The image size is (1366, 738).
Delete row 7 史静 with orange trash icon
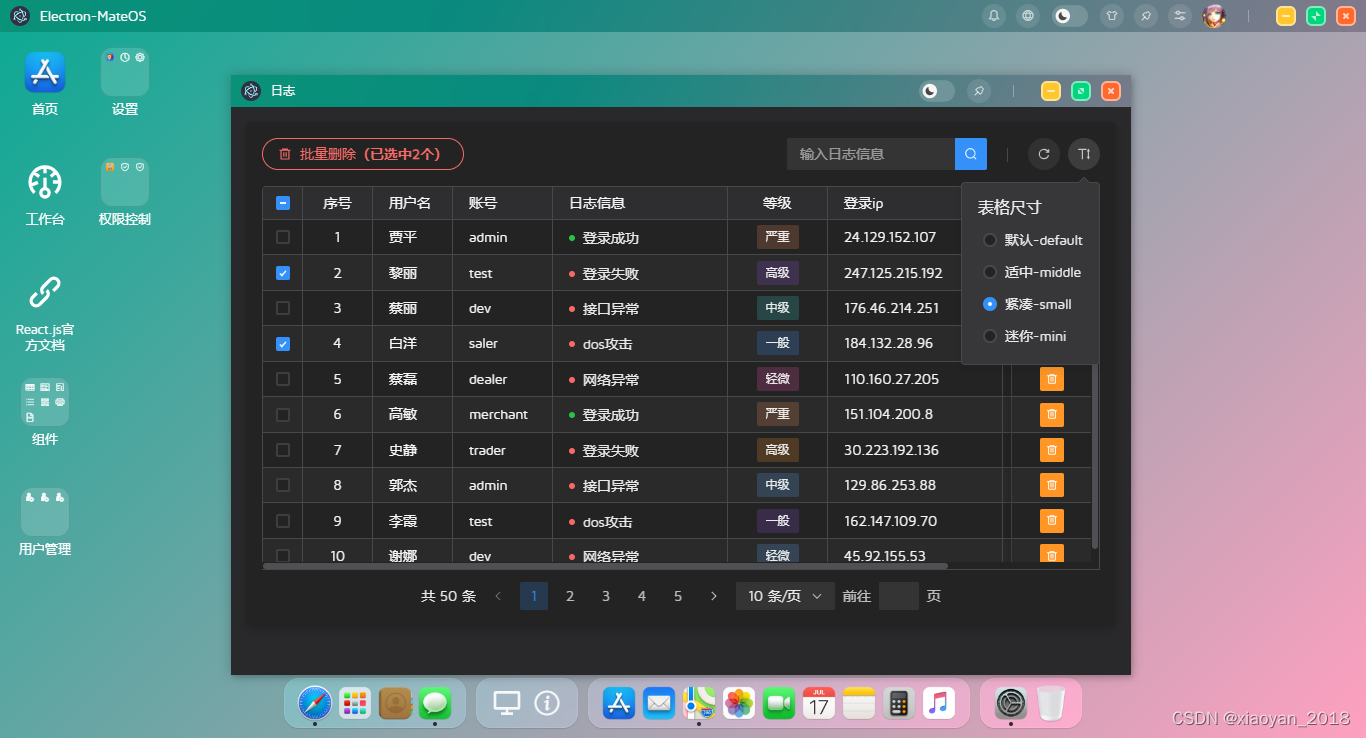click(1052, 450)
